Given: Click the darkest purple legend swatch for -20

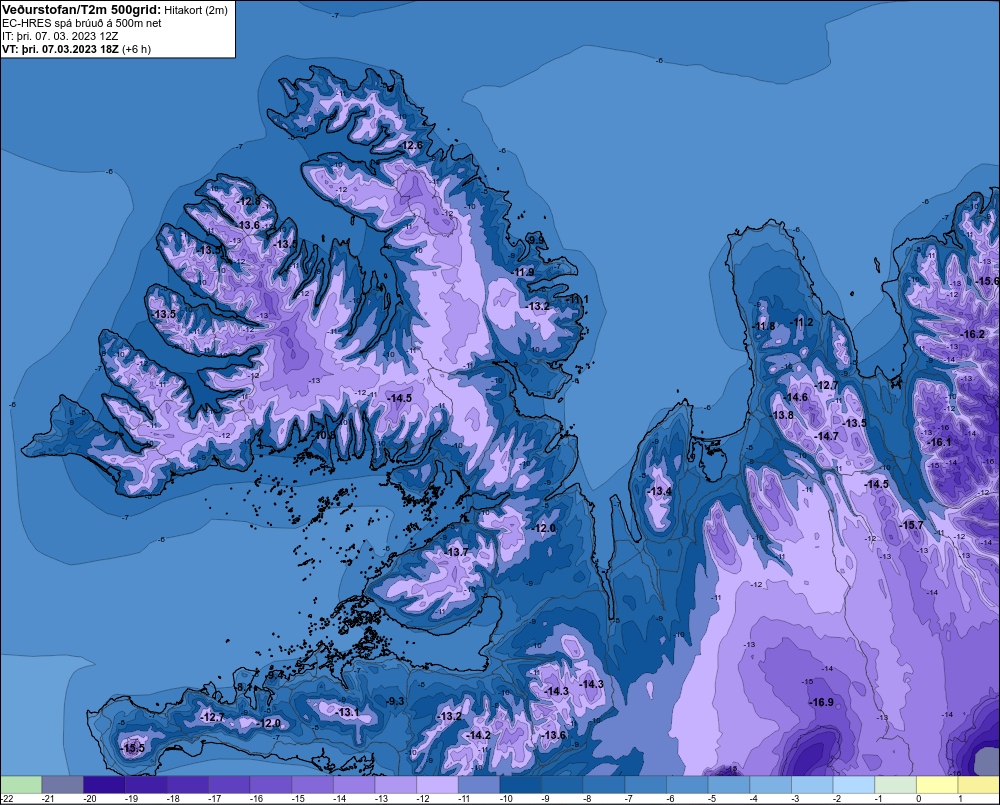Looking at the screenshot, I should coord(104,785).
